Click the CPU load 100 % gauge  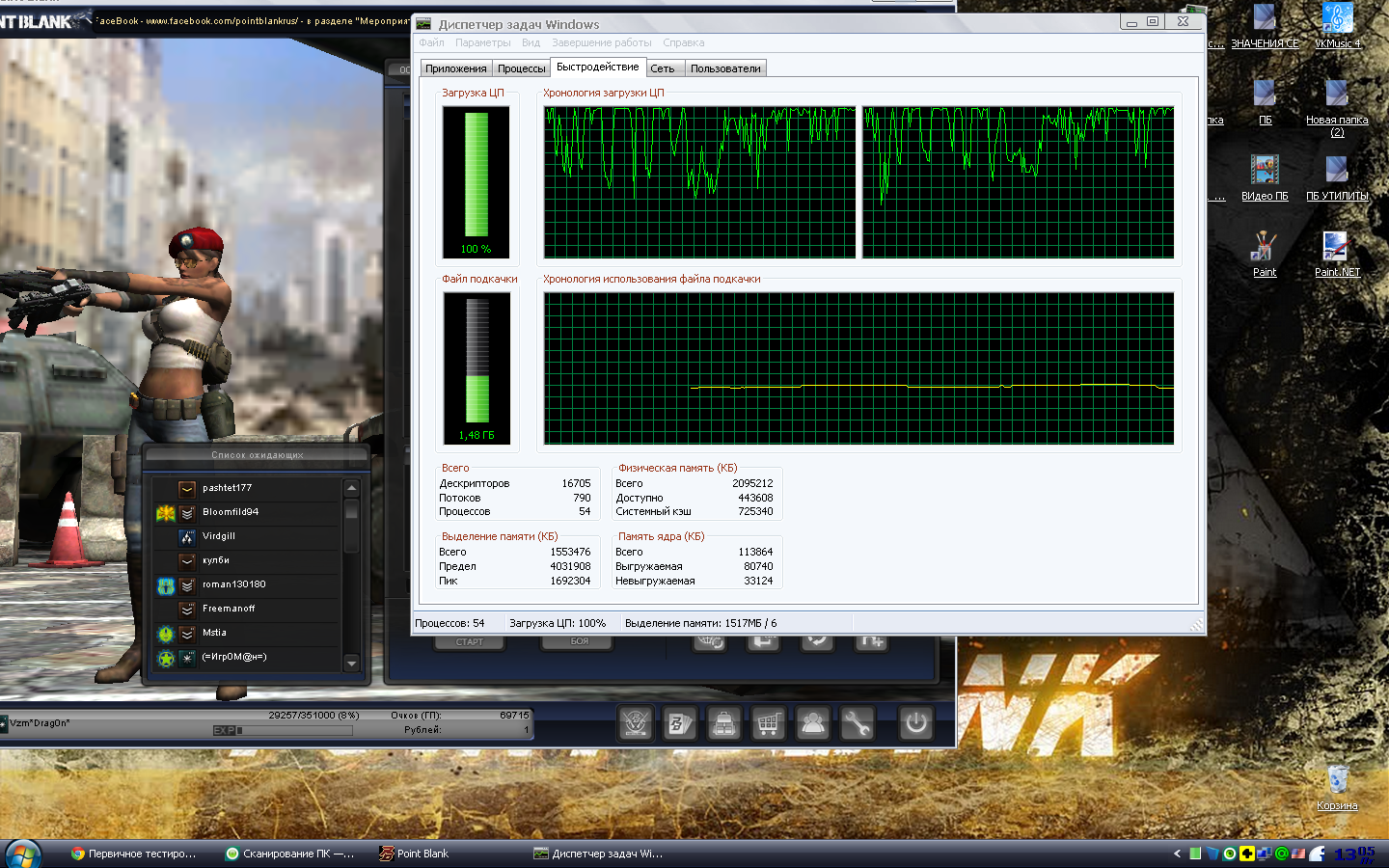[476, 182]
